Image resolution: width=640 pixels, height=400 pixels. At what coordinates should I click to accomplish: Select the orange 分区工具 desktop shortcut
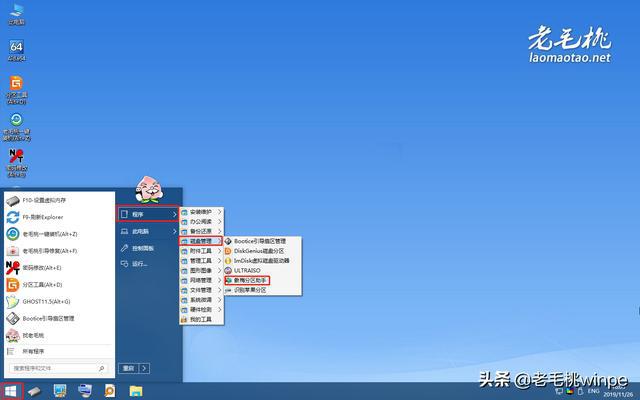click(x=16, y=90)
